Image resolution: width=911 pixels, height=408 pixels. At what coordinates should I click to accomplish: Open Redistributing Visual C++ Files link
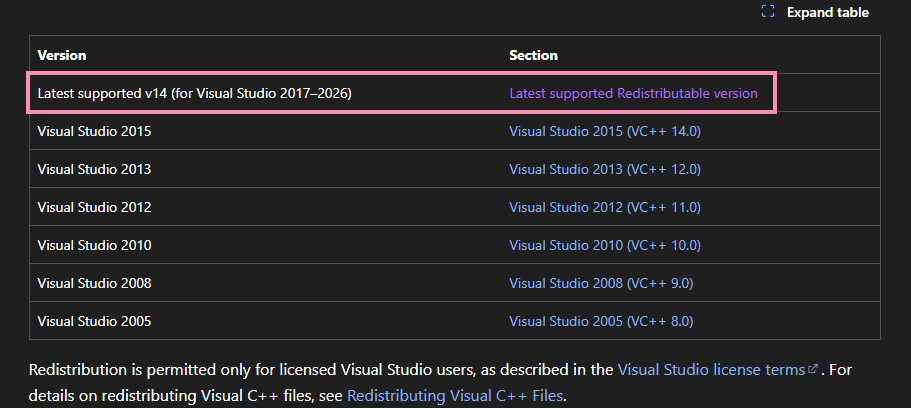point(455,396)
